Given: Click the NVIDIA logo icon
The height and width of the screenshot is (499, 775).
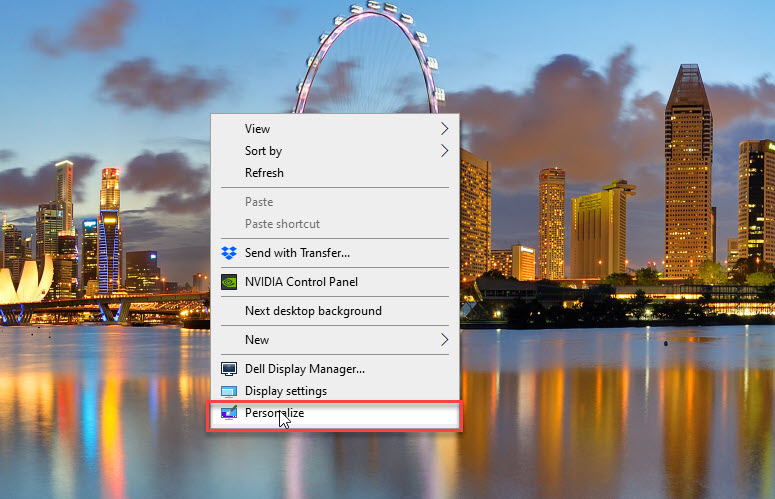Looking at the screenshot, I should coord(229,282).
